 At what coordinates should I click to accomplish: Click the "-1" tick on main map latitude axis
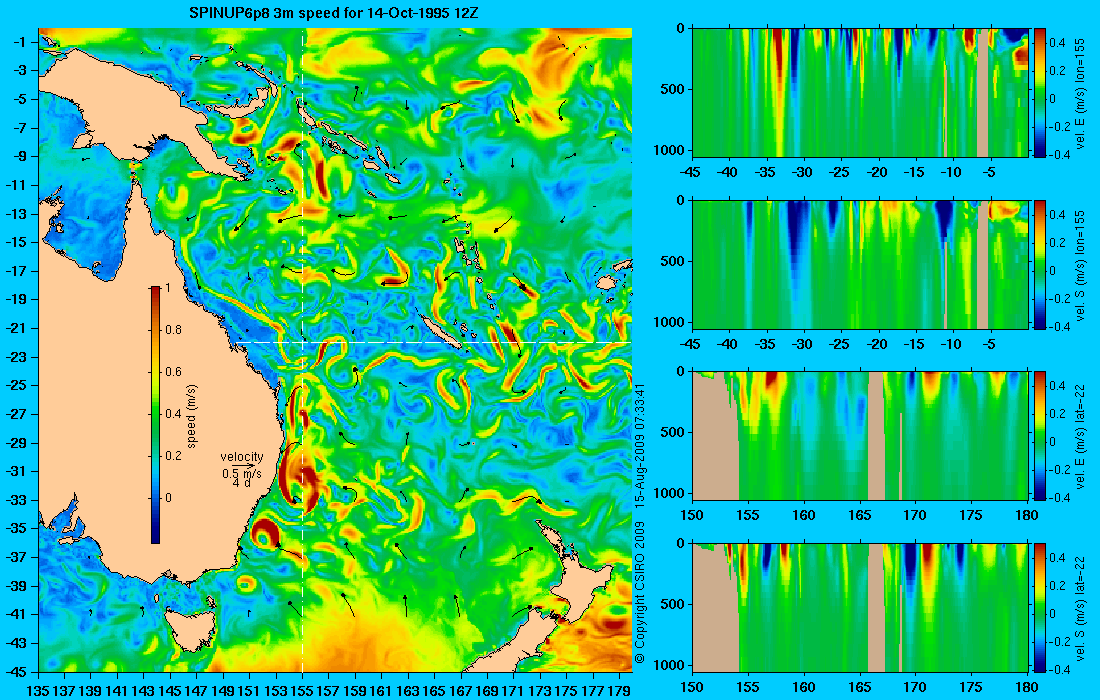21,42
